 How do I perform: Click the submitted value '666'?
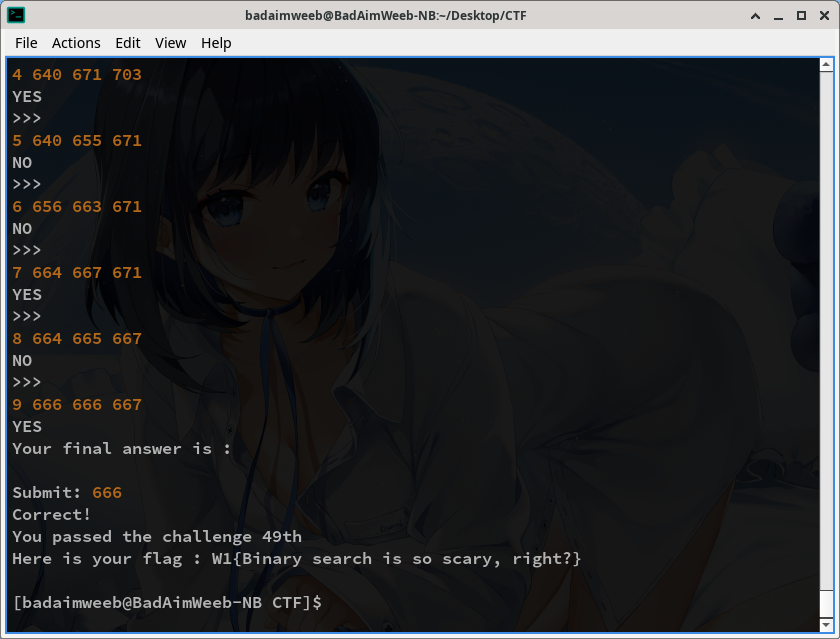[x=107, y=492]
